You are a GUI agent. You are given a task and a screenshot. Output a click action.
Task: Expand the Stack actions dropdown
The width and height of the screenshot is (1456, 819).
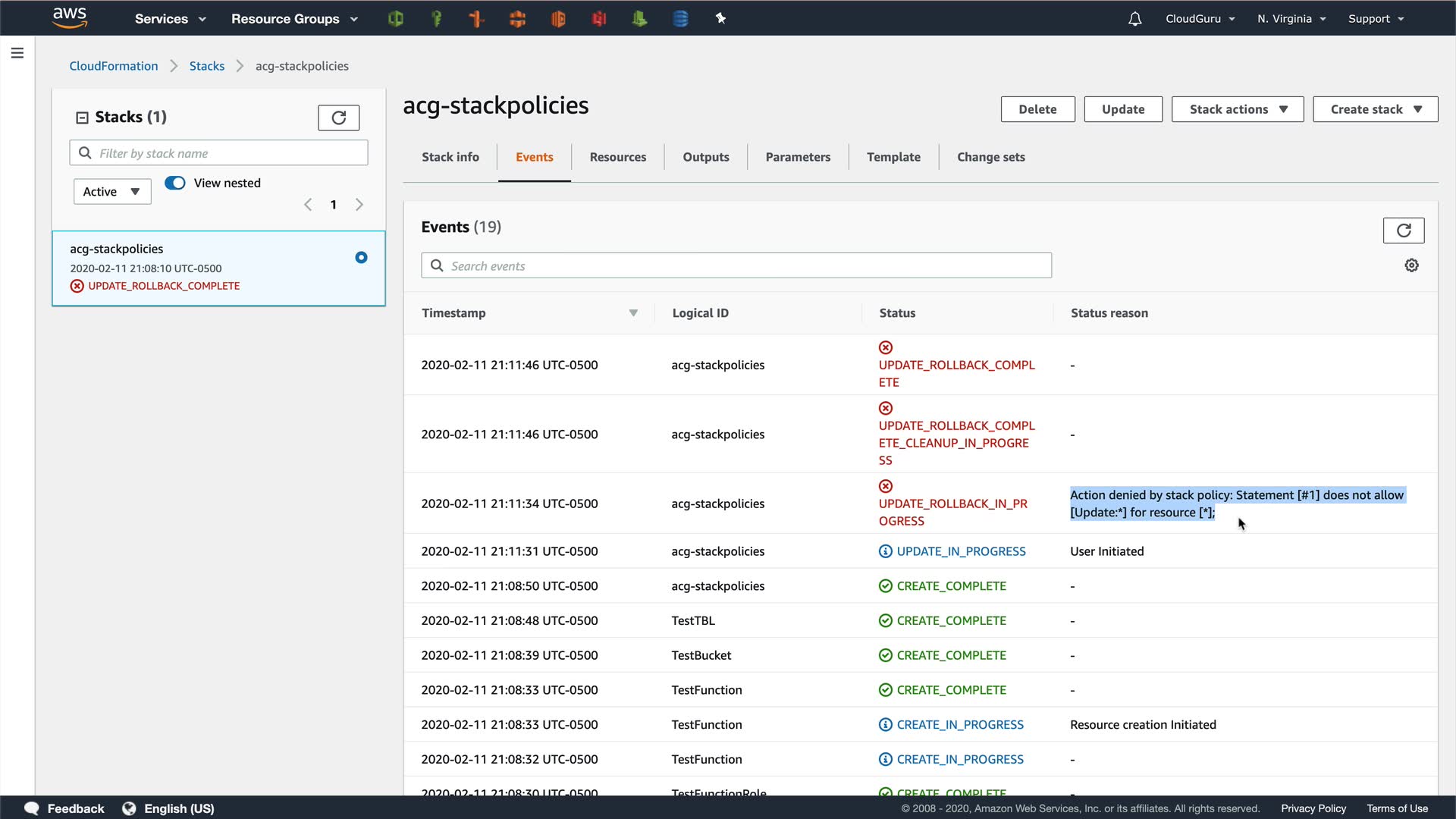point(1237,109)
